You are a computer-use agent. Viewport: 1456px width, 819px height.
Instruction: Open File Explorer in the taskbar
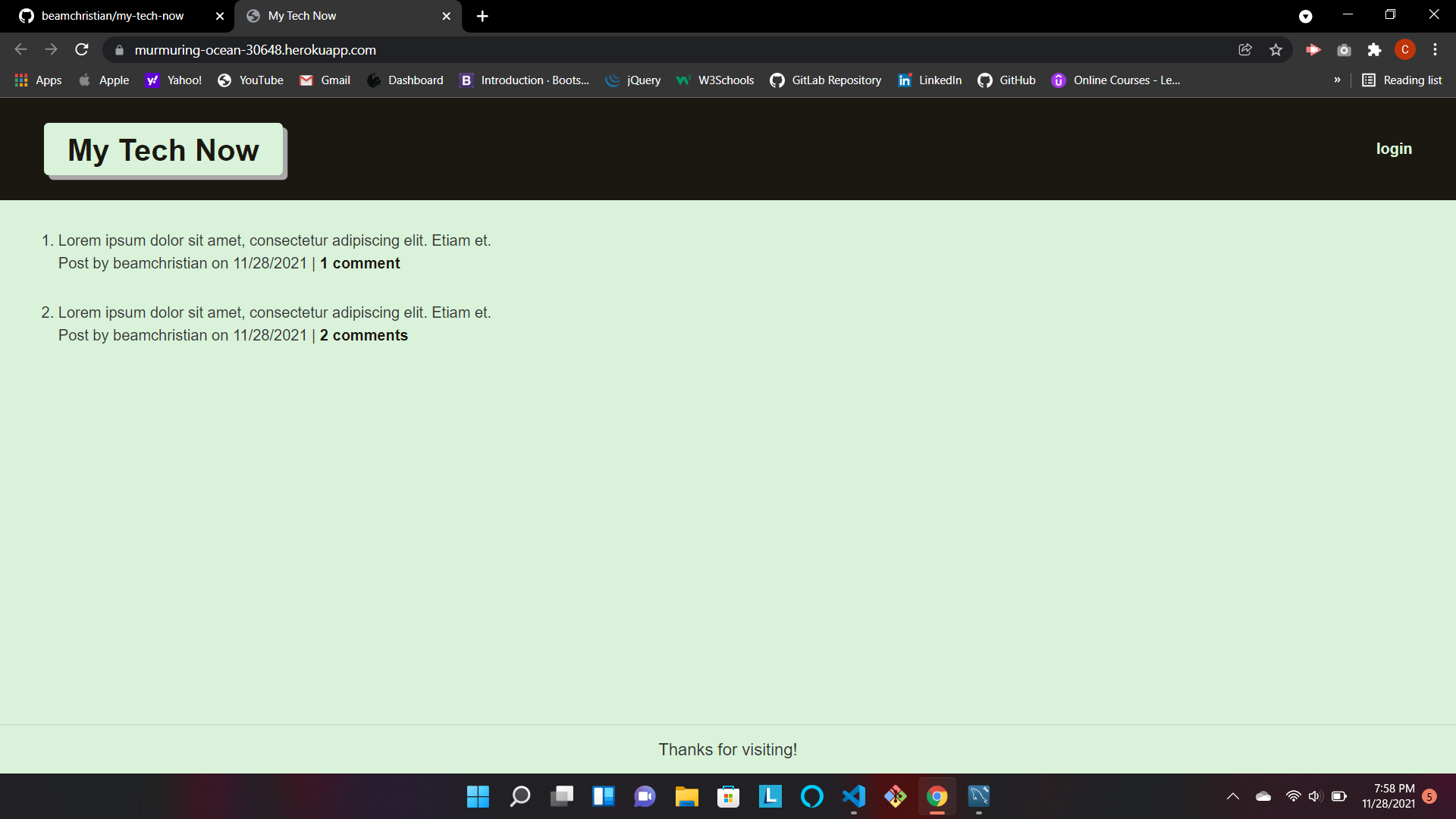[x=686, y=796]
